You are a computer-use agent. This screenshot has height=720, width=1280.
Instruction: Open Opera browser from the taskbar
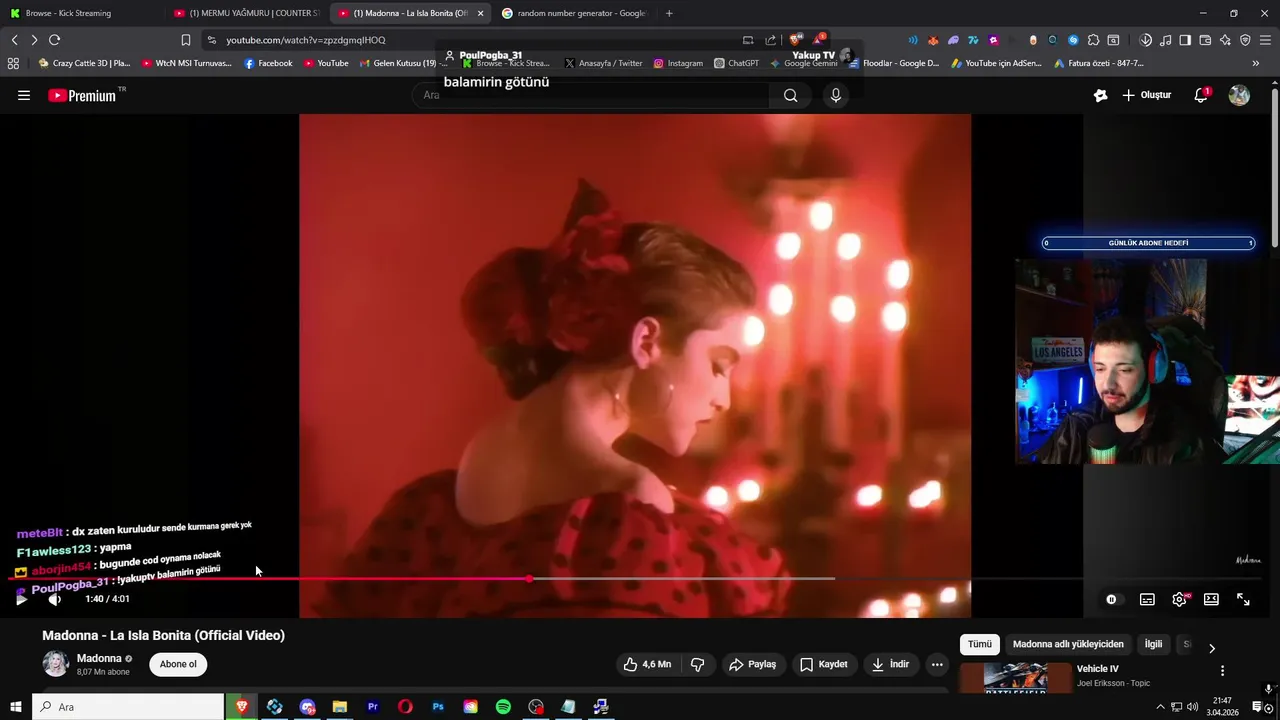405,707
